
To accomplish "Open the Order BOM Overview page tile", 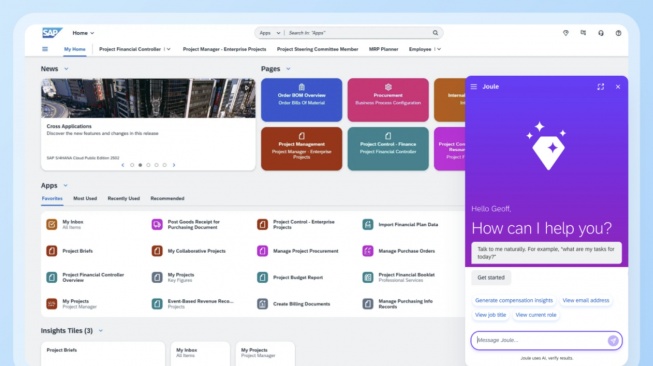I will click(302, 100).
